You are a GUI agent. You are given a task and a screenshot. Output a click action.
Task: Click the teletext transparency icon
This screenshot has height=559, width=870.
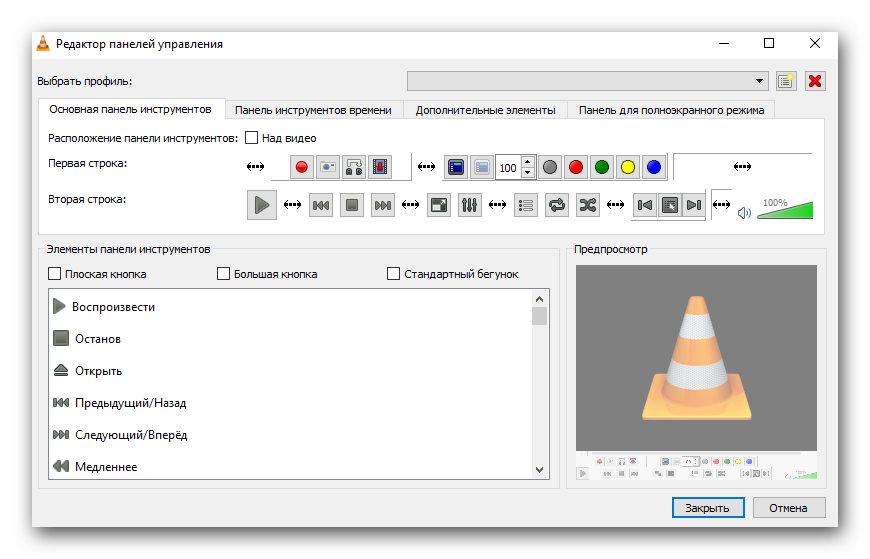[482, 167]
